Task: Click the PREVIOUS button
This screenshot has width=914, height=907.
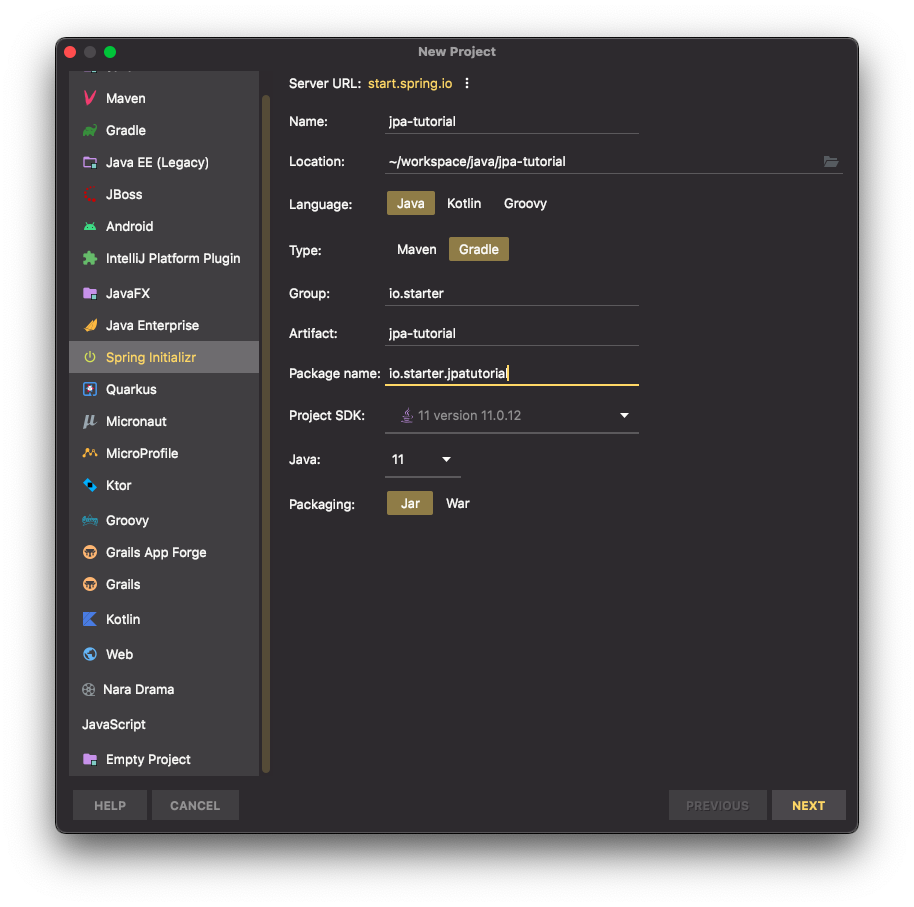Action: (718, 806)
